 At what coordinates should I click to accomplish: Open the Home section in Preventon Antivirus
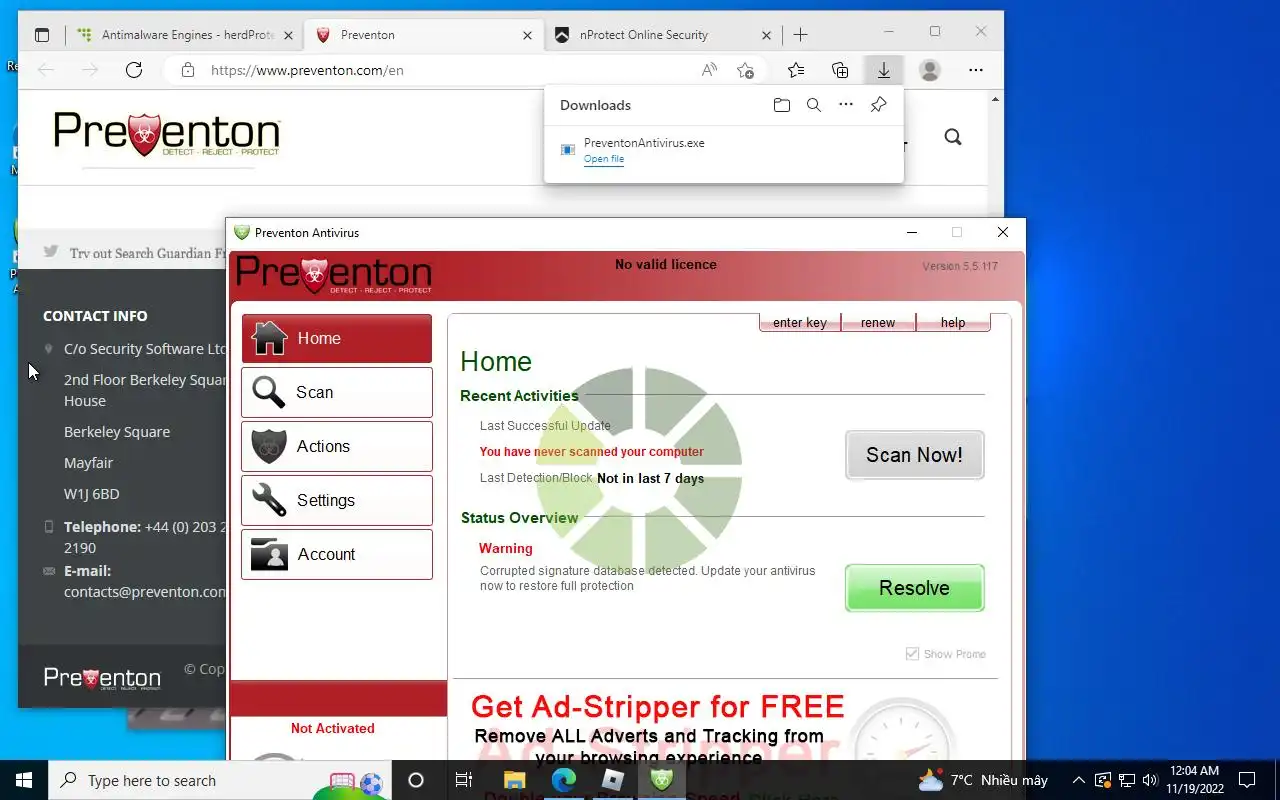[337, 338]
